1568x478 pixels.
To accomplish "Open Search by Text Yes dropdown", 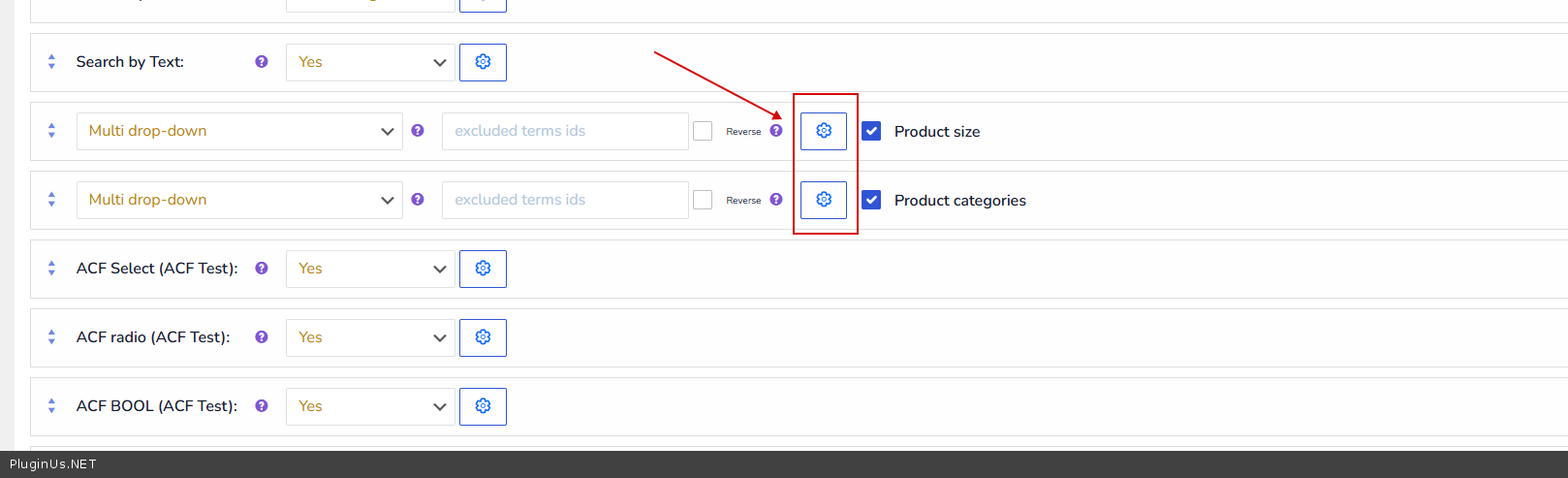I will (370, 62).
